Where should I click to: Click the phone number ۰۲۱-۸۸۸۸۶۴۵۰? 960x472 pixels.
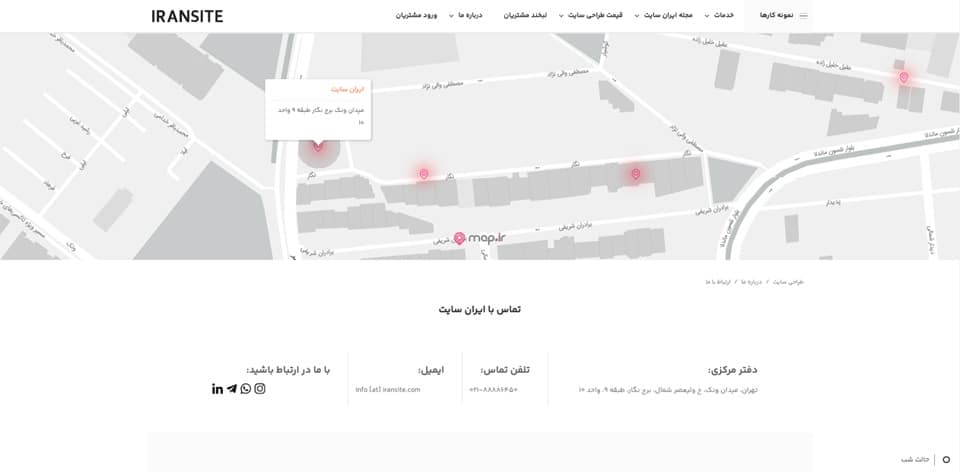pyautogui.click(x=493, y=389)
